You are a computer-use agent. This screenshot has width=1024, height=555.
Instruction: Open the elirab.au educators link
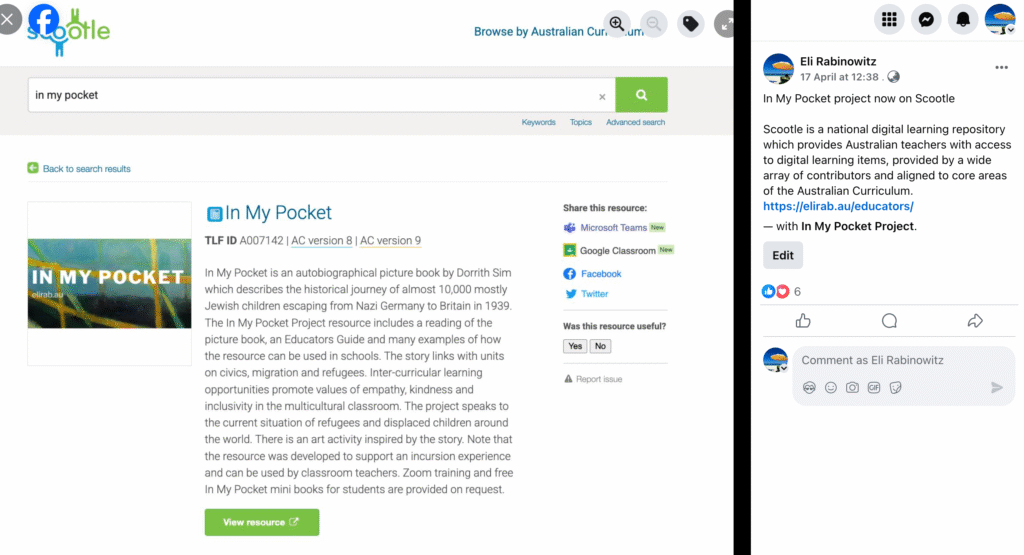[x=838, y=206]
